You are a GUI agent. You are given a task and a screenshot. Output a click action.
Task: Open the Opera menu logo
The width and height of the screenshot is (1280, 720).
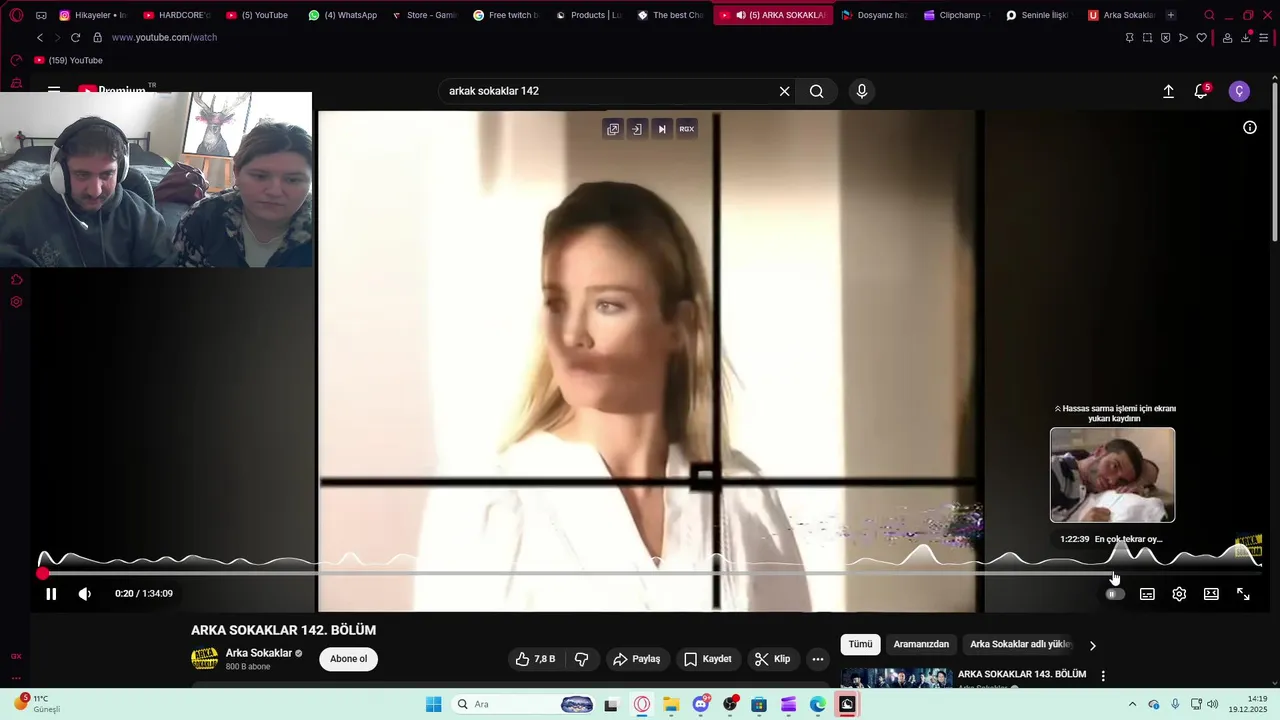[16, 15]
